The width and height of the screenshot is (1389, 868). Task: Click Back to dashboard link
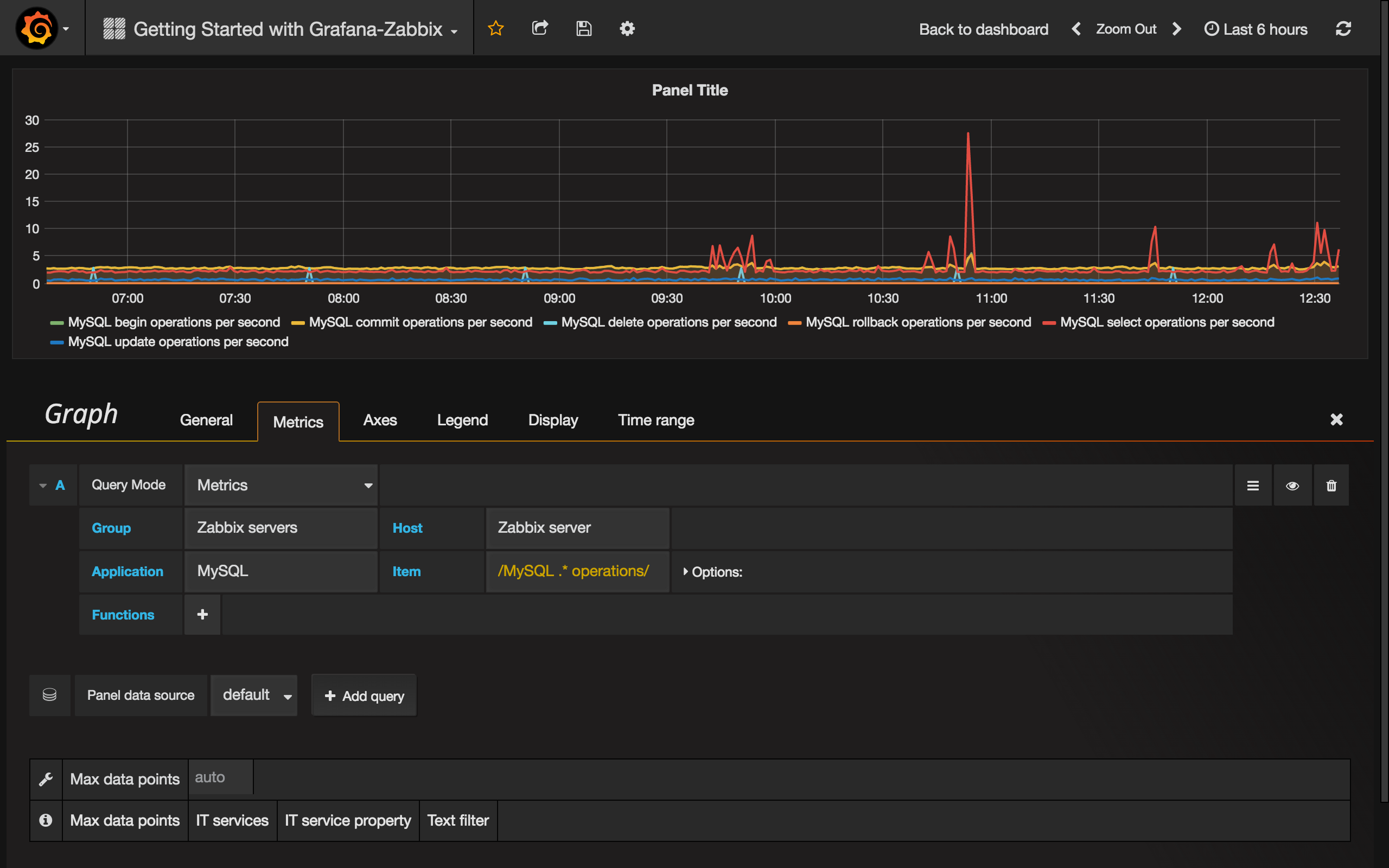coord(983,29)
